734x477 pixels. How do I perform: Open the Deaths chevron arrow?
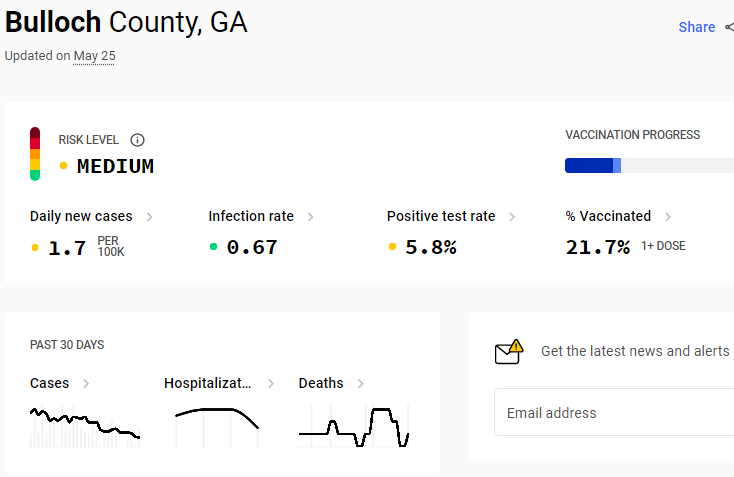(x=360, y=384)
